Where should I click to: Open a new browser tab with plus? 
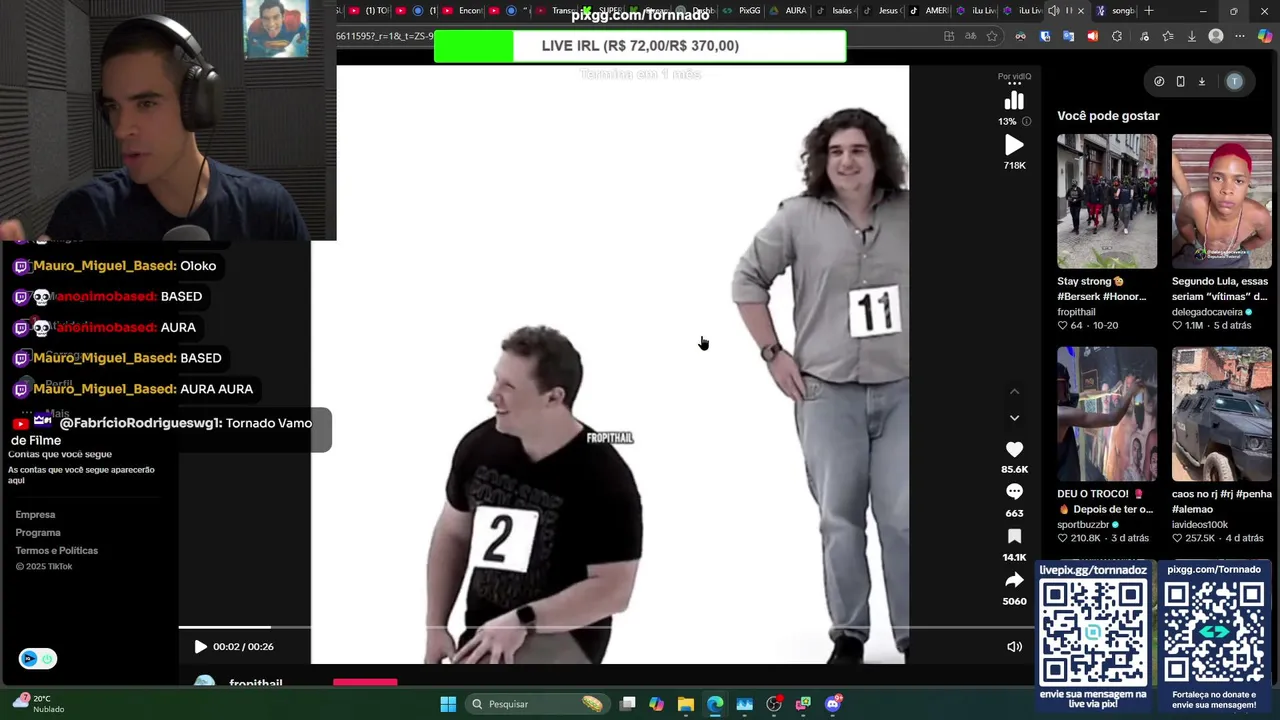(x=1149, y=11)
